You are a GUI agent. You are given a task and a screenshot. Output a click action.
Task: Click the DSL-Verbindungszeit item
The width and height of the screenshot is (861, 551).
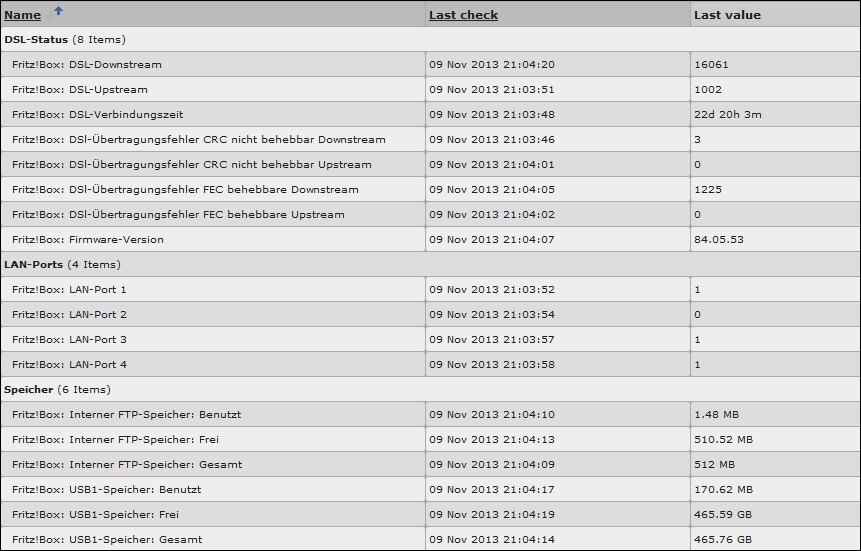tap(98, 114)
